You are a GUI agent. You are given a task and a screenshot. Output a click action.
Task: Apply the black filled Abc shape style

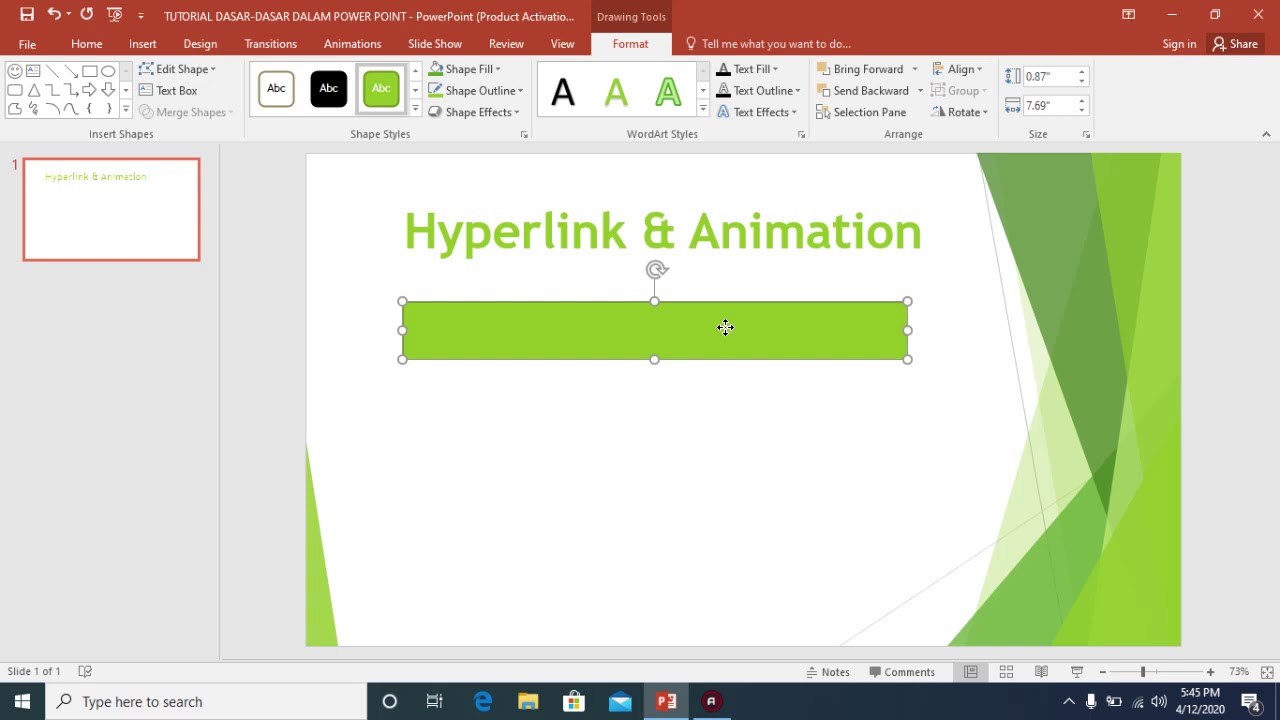(x=328, y=89)
